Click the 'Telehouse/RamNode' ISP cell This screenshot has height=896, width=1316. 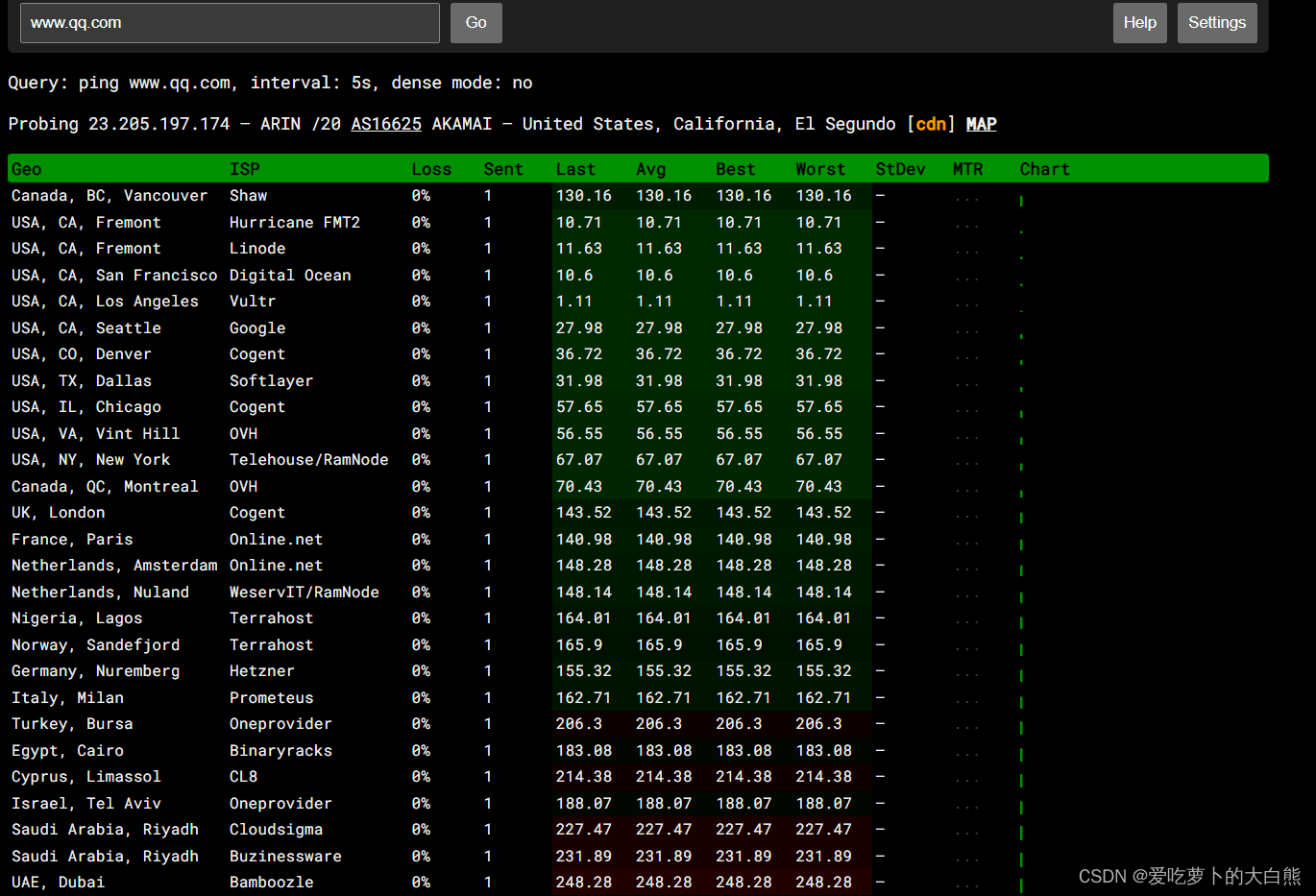pyautogui.click(x=309, y=460)
